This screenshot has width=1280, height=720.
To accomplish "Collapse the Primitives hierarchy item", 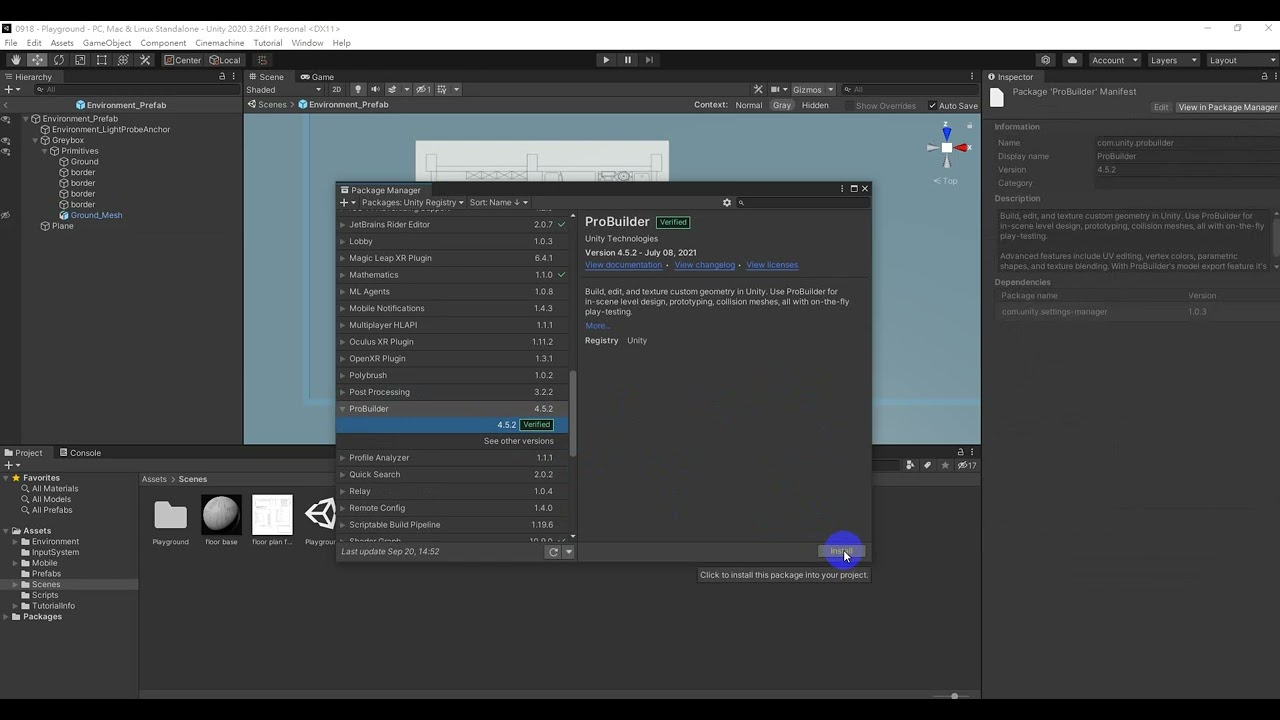I will pos(44,151).
